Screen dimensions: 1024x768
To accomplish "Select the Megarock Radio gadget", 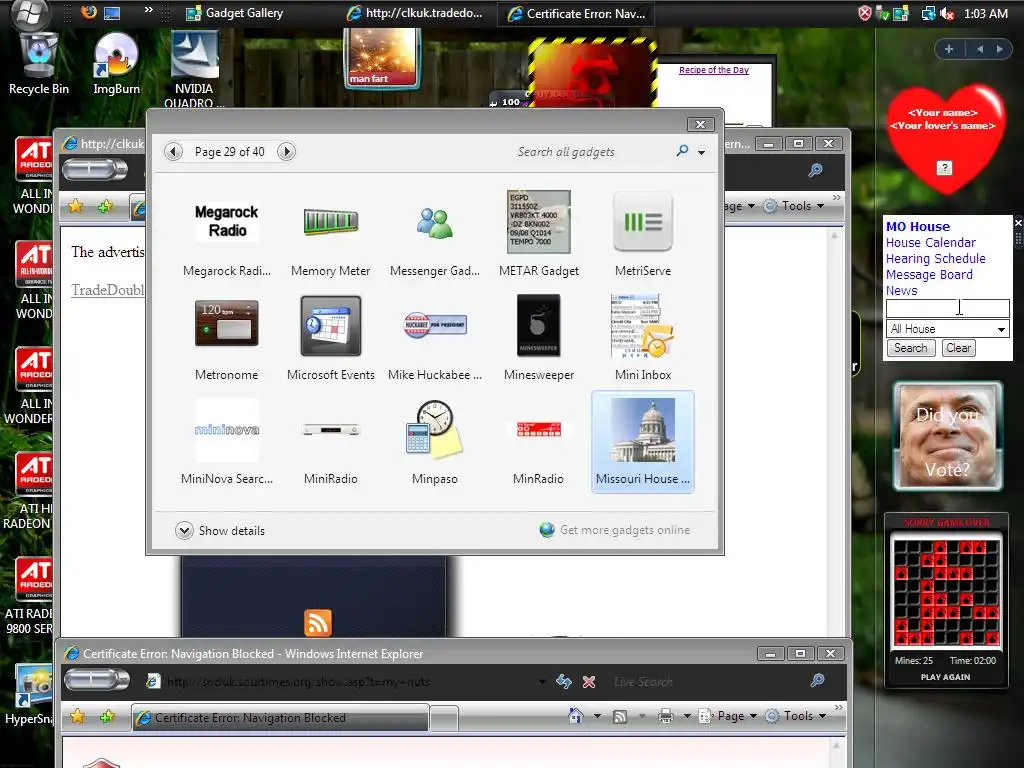I will (227, 234).
